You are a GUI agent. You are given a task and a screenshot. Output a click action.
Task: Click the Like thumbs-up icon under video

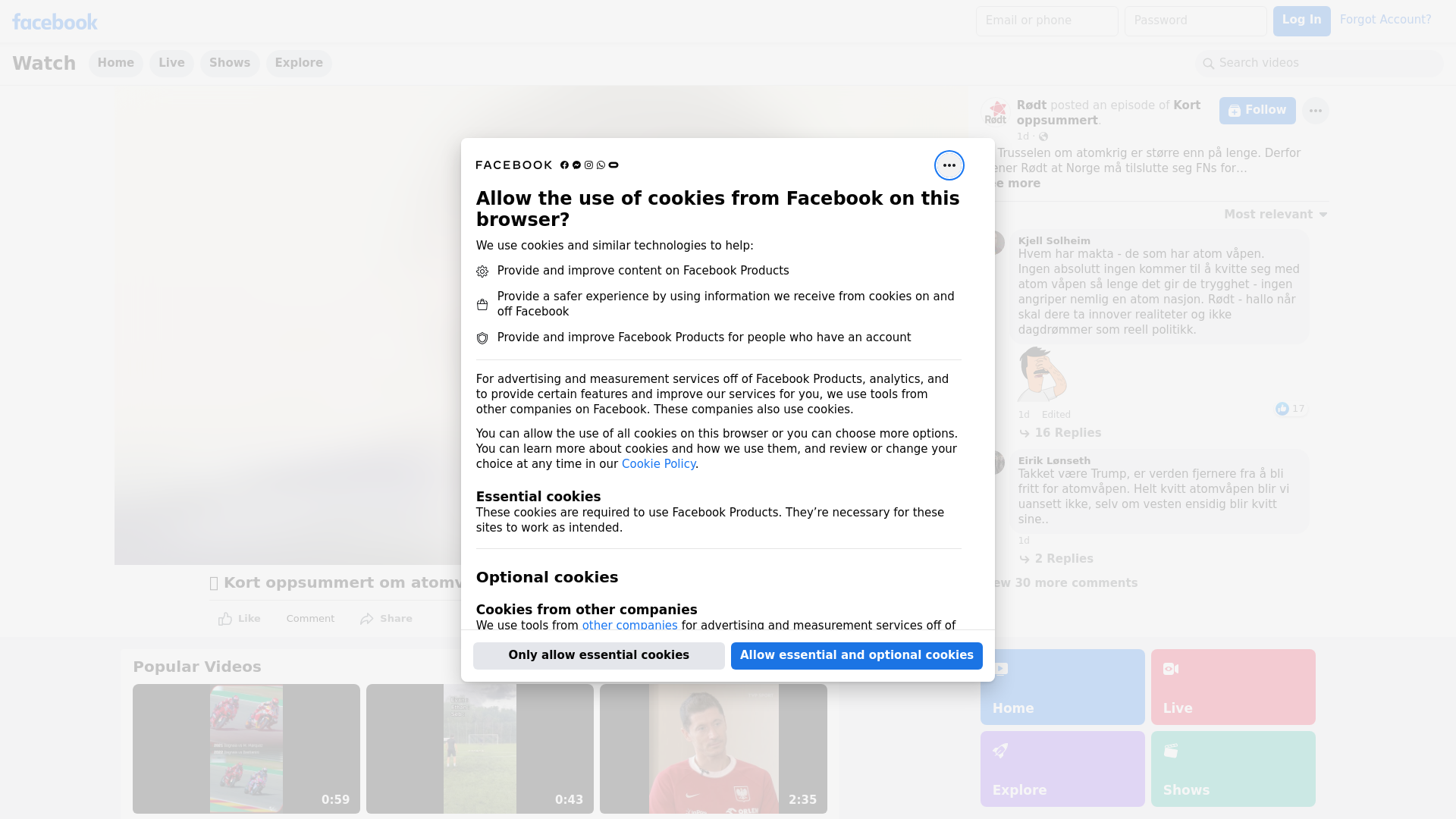[225, 619]
